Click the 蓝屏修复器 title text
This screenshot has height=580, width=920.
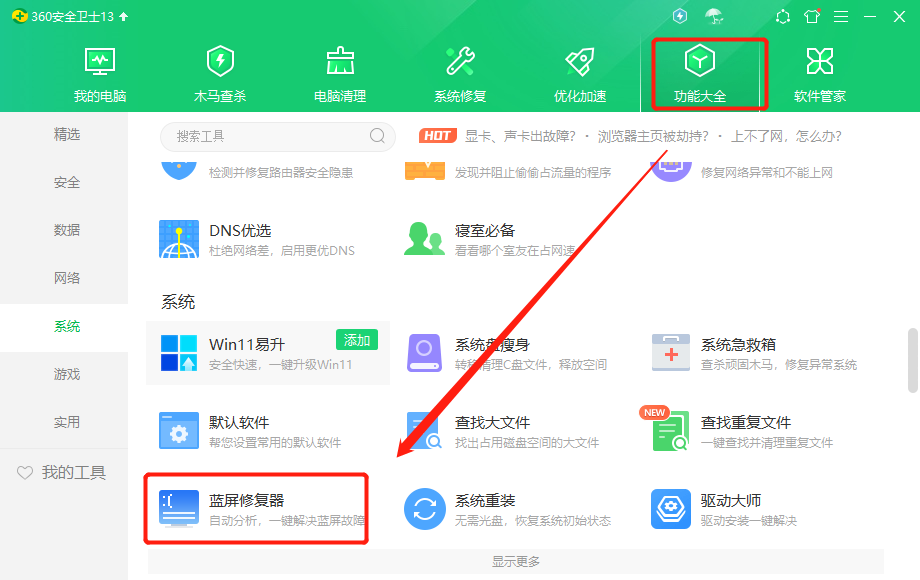click(246, 500)
